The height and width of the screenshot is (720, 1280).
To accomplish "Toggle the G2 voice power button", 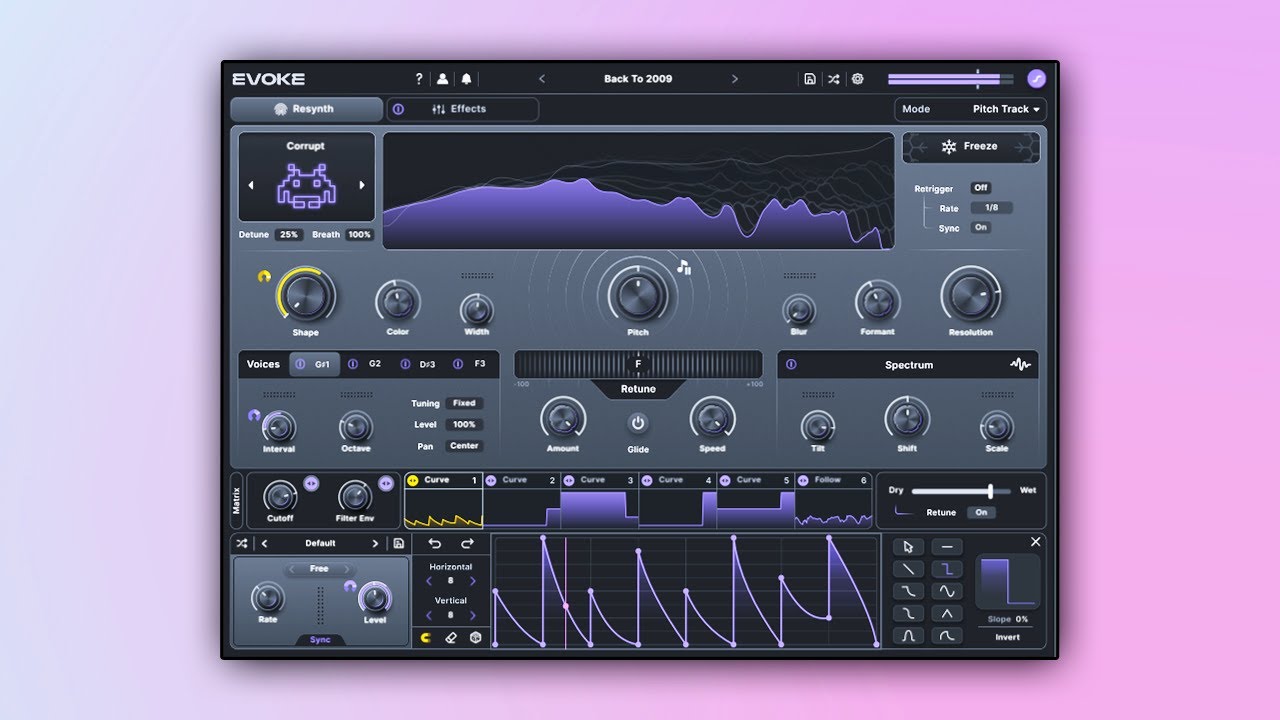I will [x=352, y=364].
